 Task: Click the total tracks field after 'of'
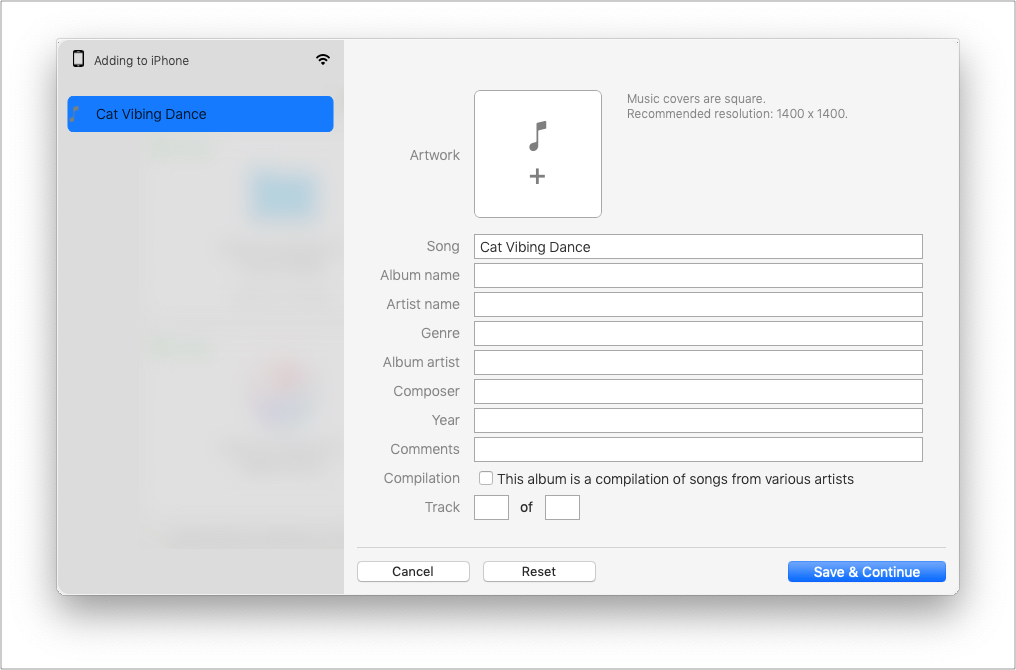point(562,507)
